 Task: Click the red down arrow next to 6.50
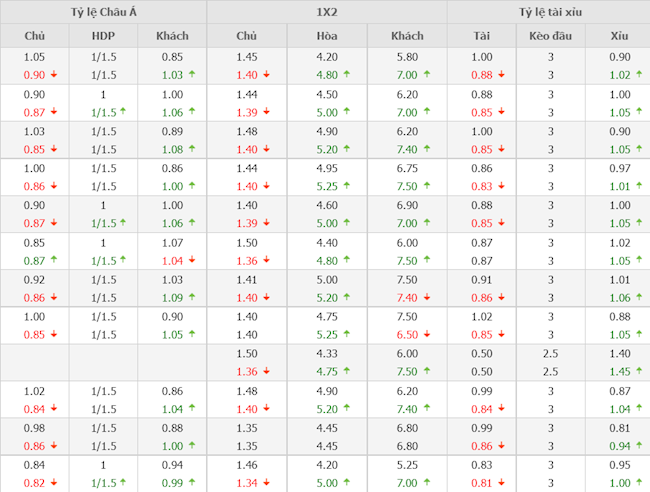[x=431, y=335]
